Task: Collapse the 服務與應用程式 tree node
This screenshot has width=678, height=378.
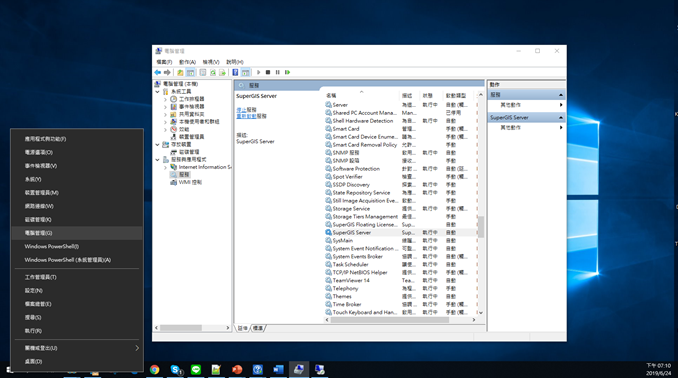Action: coord(158,160)
